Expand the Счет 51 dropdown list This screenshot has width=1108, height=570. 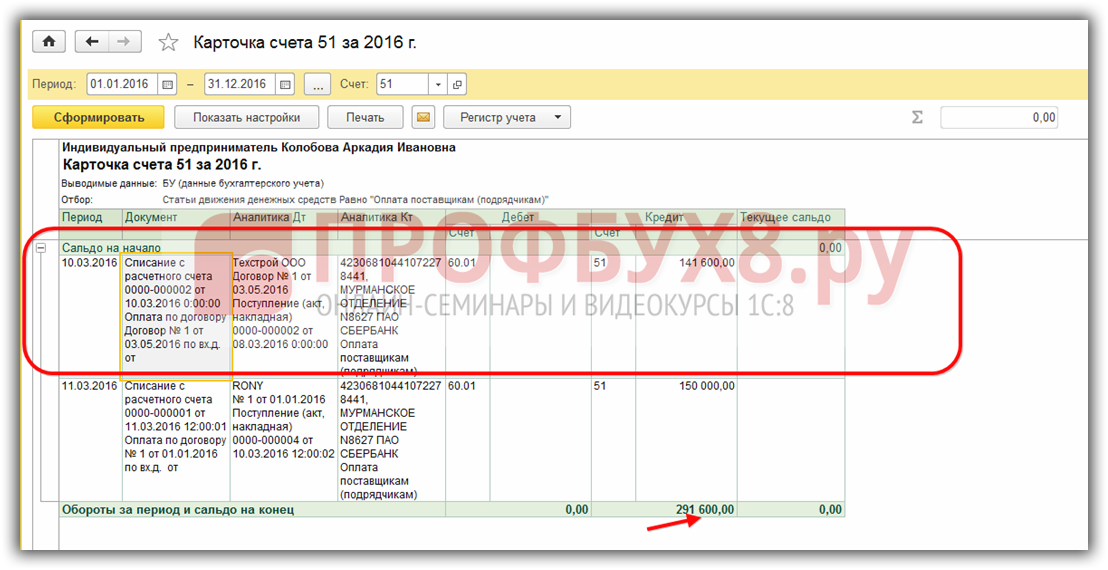(x=438, y=84)
